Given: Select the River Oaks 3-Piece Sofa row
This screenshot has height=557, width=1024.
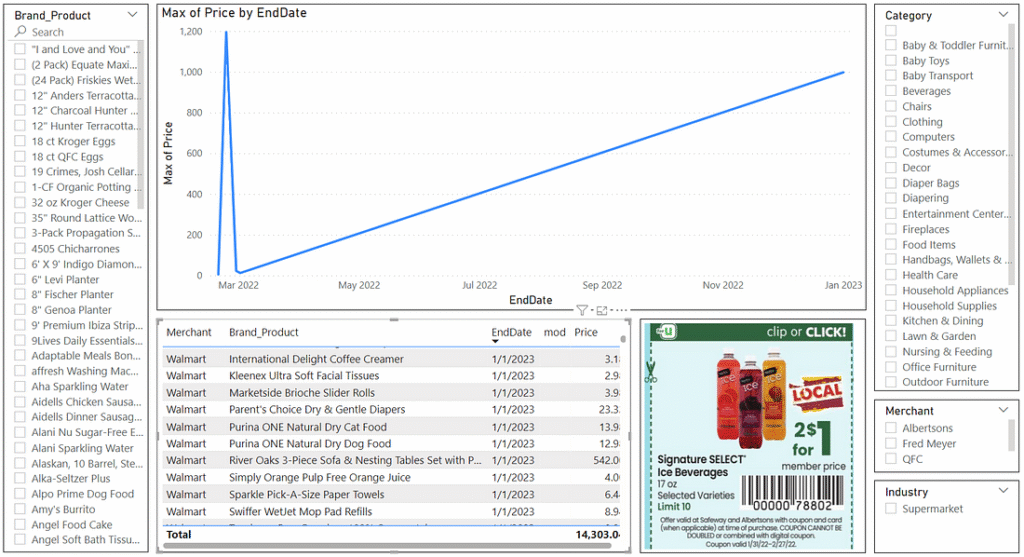Looking at the screenshot, I should tap(392, 460).
